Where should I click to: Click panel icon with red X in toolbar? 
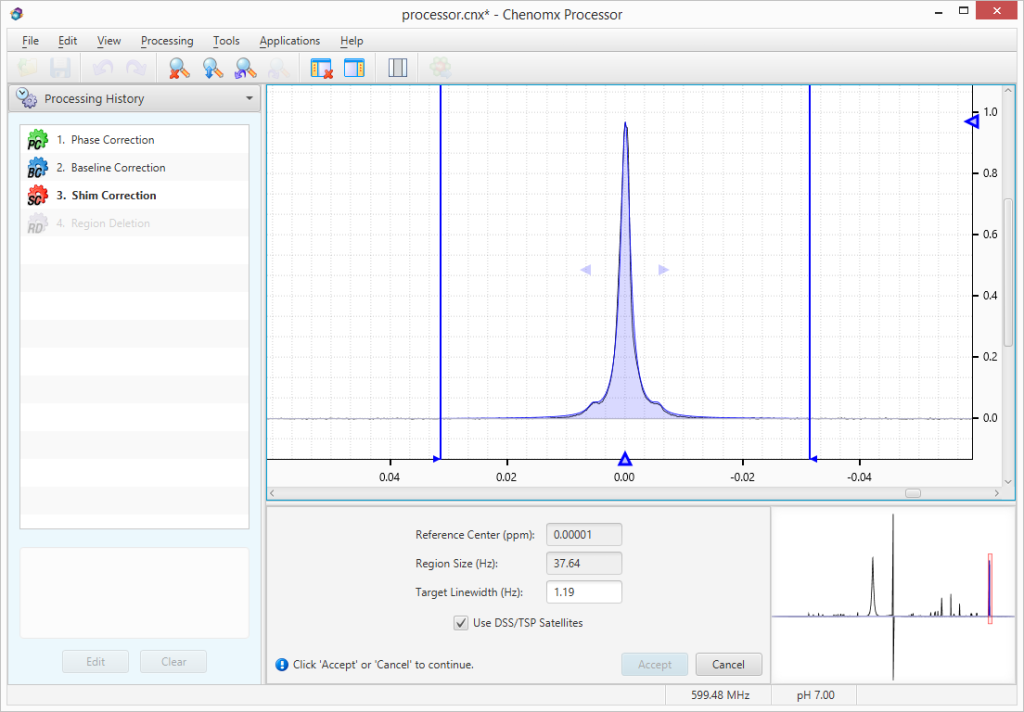(x=321, y=68)
